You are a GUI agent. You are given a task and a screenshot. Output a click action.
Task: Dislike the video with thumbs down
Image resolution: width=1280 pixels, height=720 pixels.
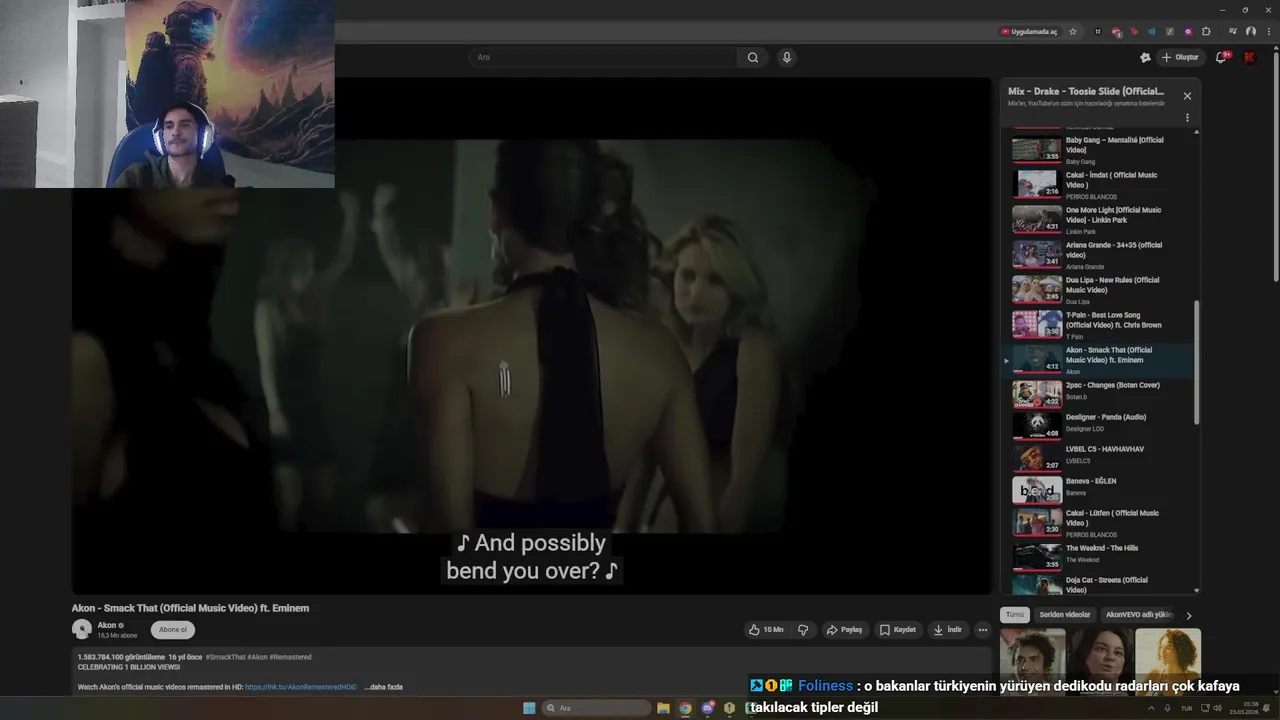803,630
